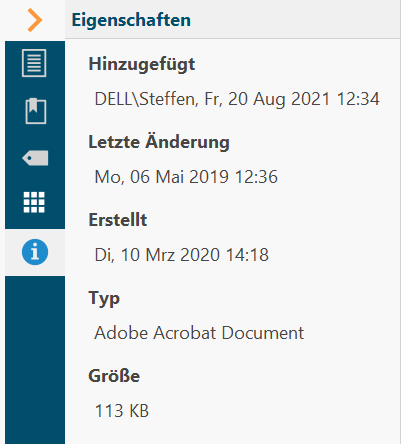Open the tags label sidebar icon
This screenshot has width=401, height=444.
pos(35,158)
